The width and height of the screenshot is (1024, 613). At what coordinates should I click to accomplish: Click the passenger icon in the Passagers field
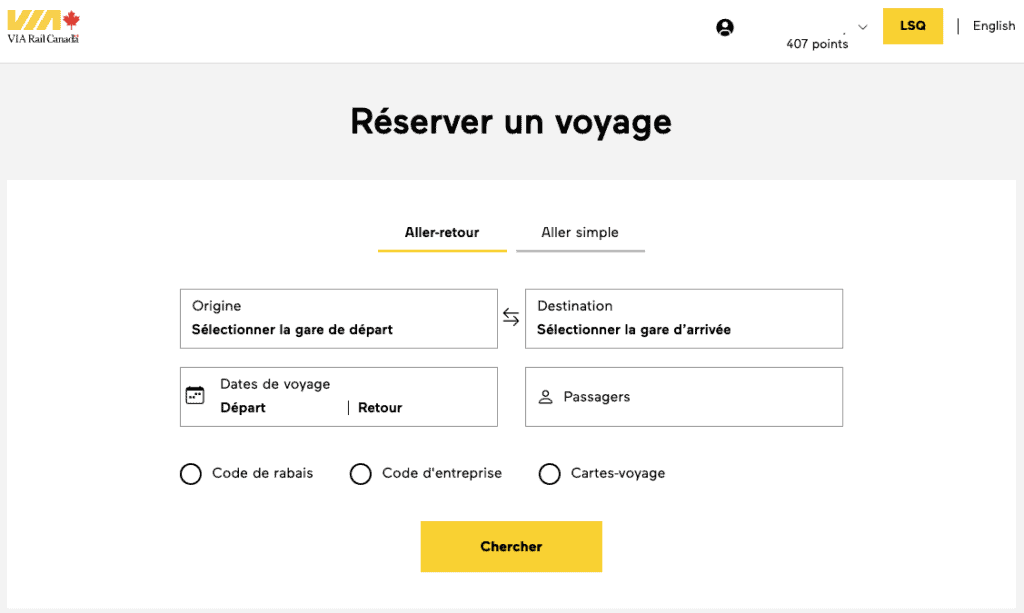coord(545,396)
